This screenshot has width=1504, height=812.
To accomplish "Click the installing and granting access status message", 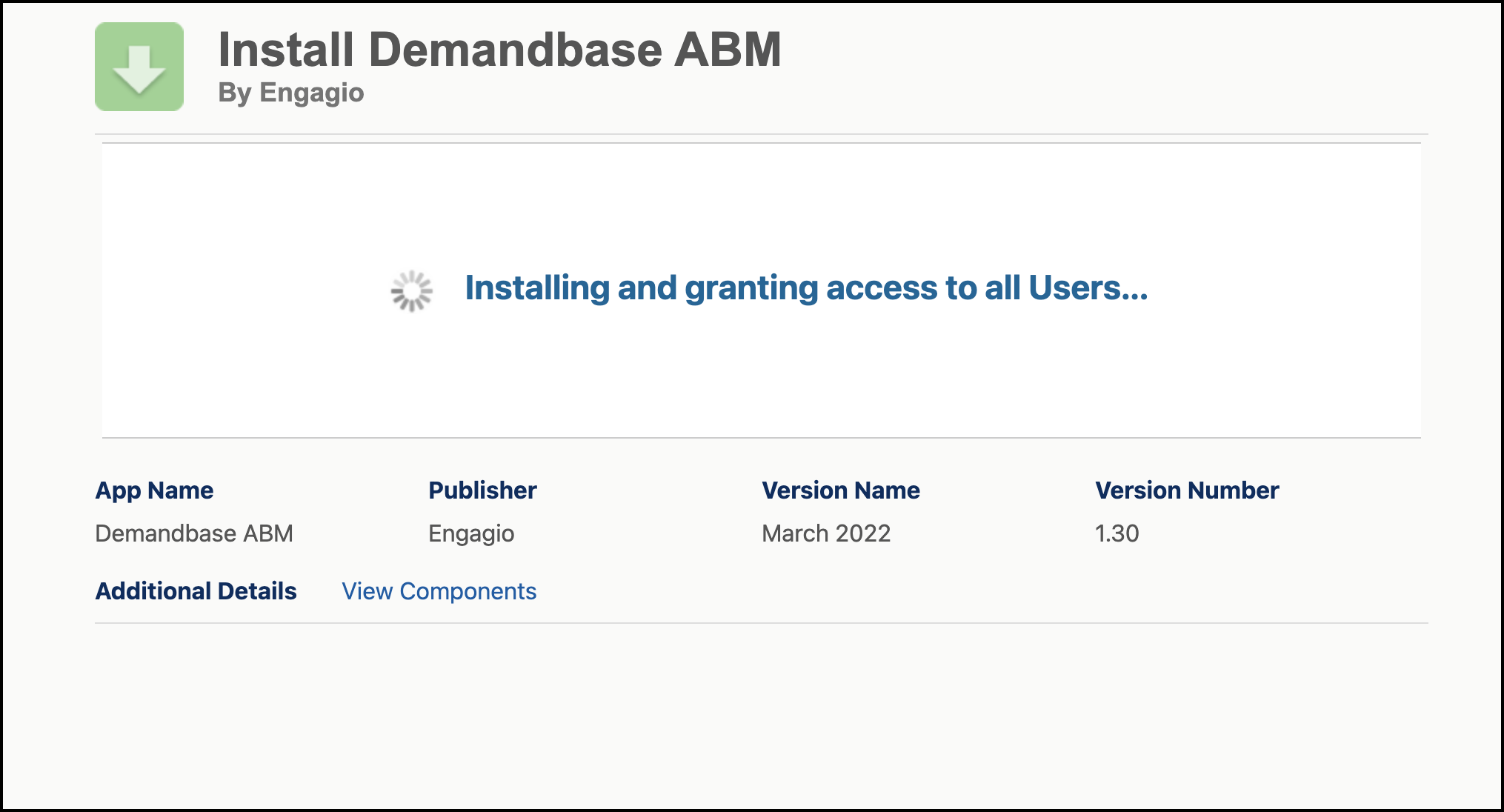I will [x=806, y=287].
